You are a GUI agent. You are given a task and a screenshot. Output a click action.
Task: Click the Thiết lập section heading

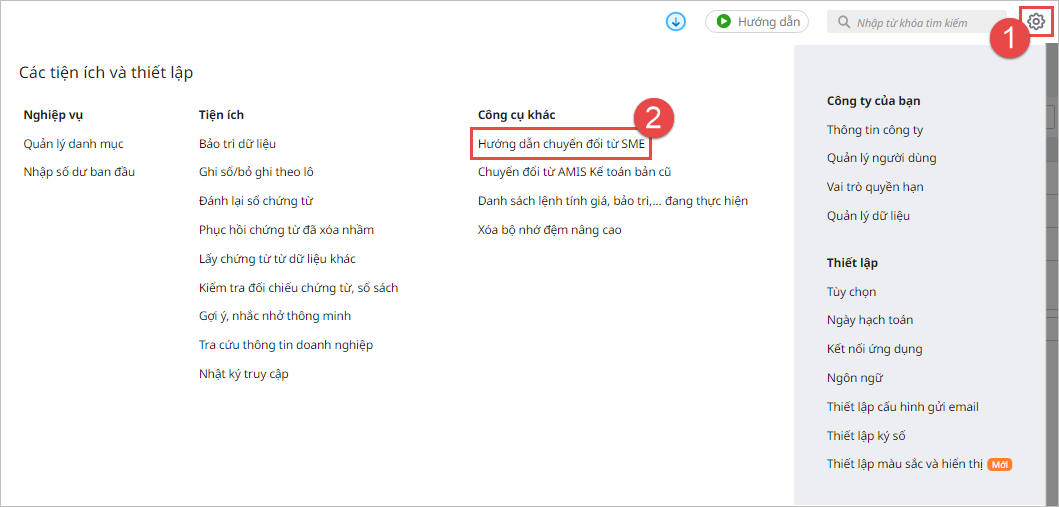tap(852, 263)
